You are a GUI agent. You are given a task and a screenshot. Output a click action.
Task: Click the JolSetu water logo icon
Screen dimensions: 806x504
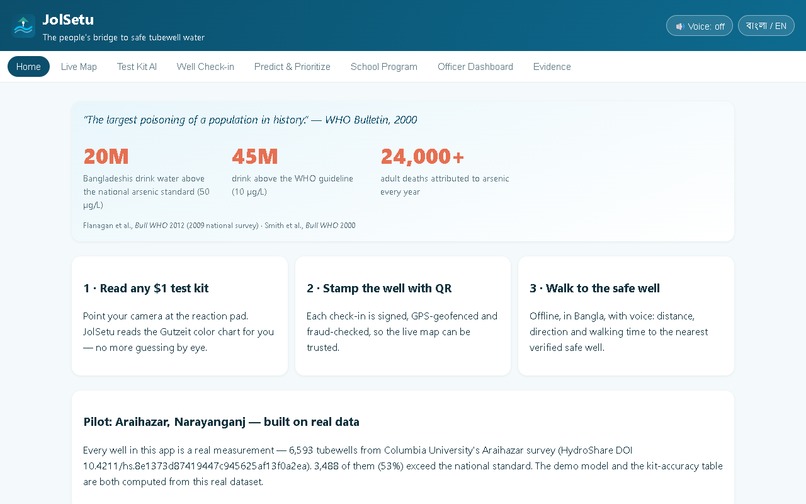point(24,26)
